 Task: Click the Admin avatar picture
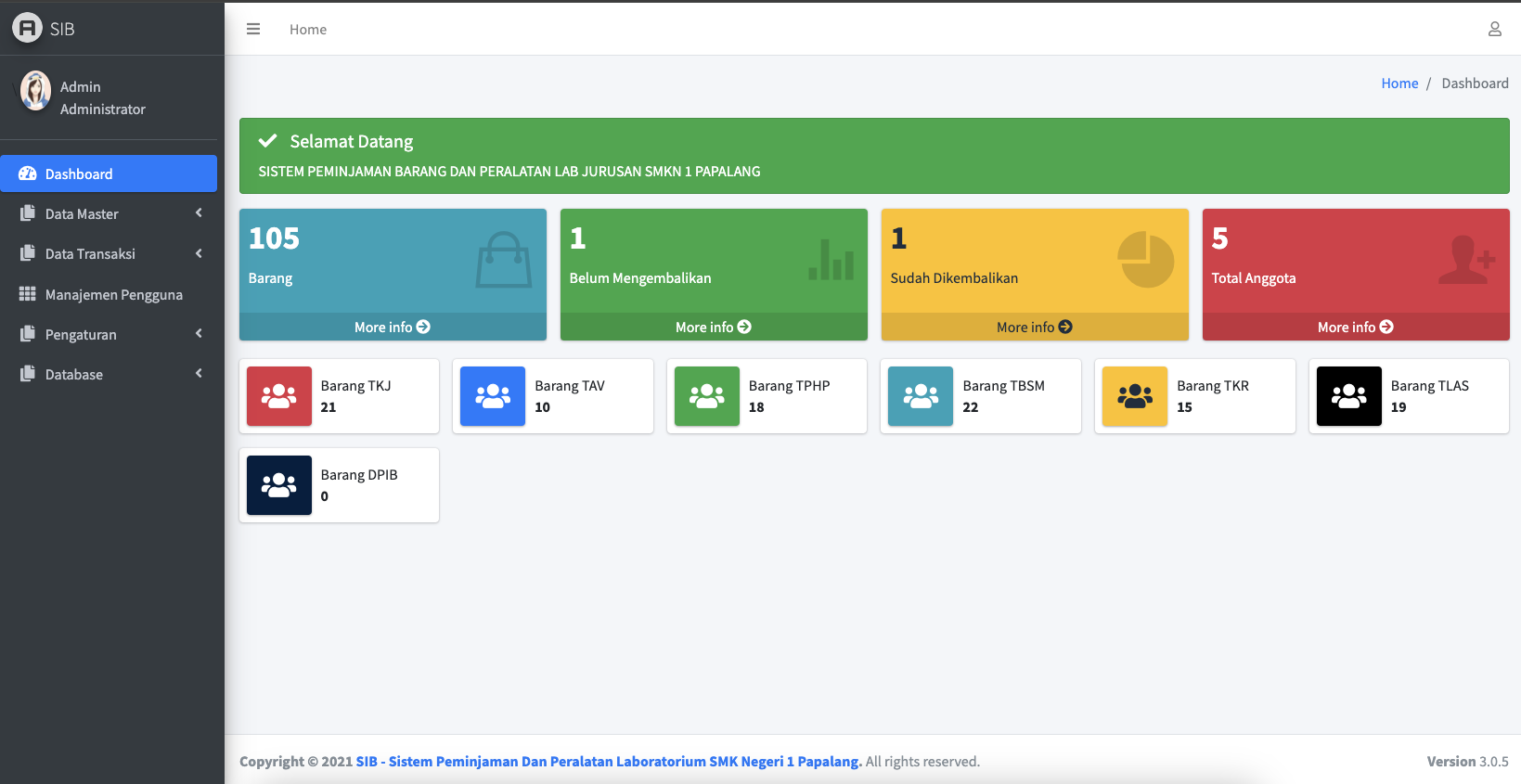pos(35,92)
